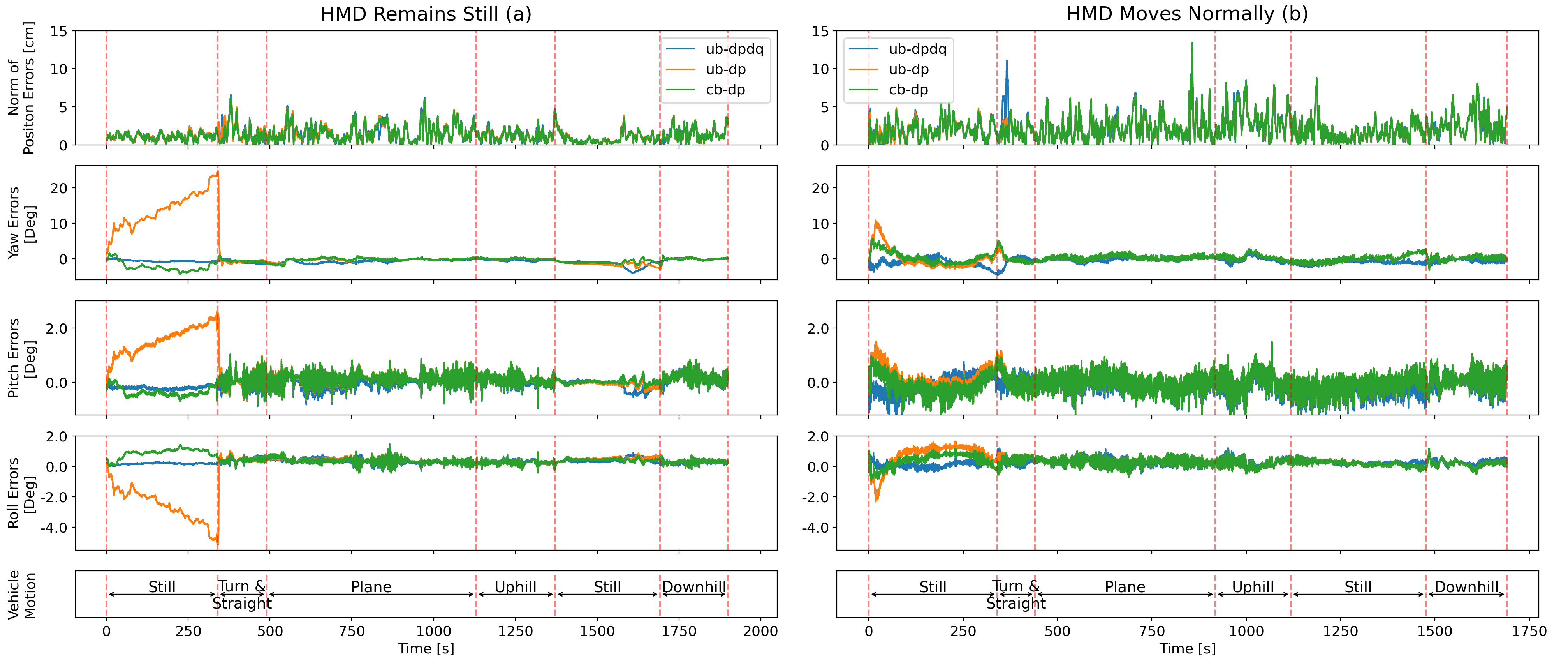Click the title "HMD Remains Still (a)"
This screenshot has height=662, width=1568.
426,14
